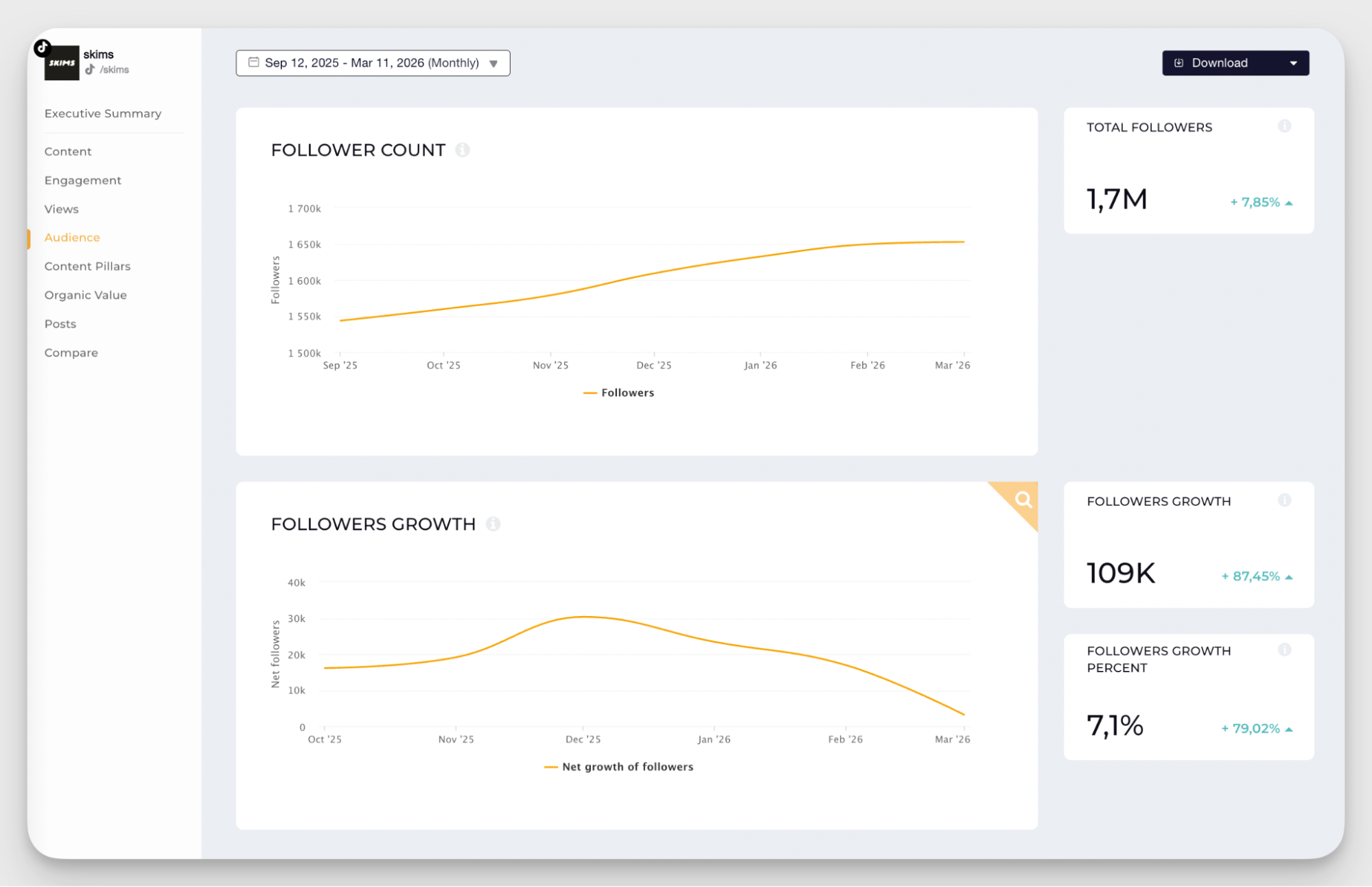Navigate to the Compare section
The image size is (1372, 887).
(71, 352)
